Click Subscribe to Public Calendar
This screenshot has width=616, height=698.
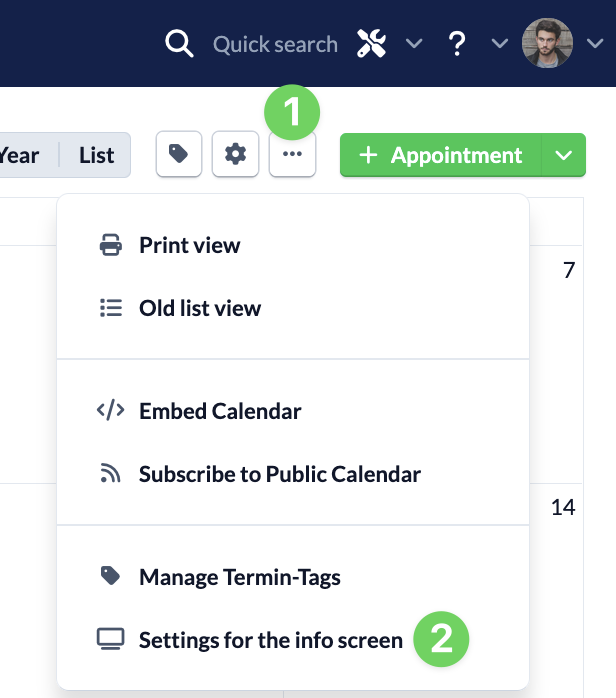(x=279, y=474)
